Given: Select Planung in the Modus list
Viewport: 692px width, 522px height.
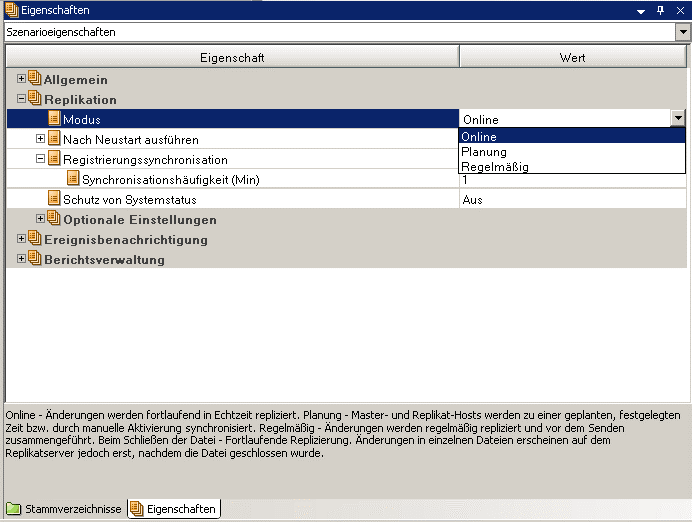Looking at the screenshot, I should click(x=484, y=152).
